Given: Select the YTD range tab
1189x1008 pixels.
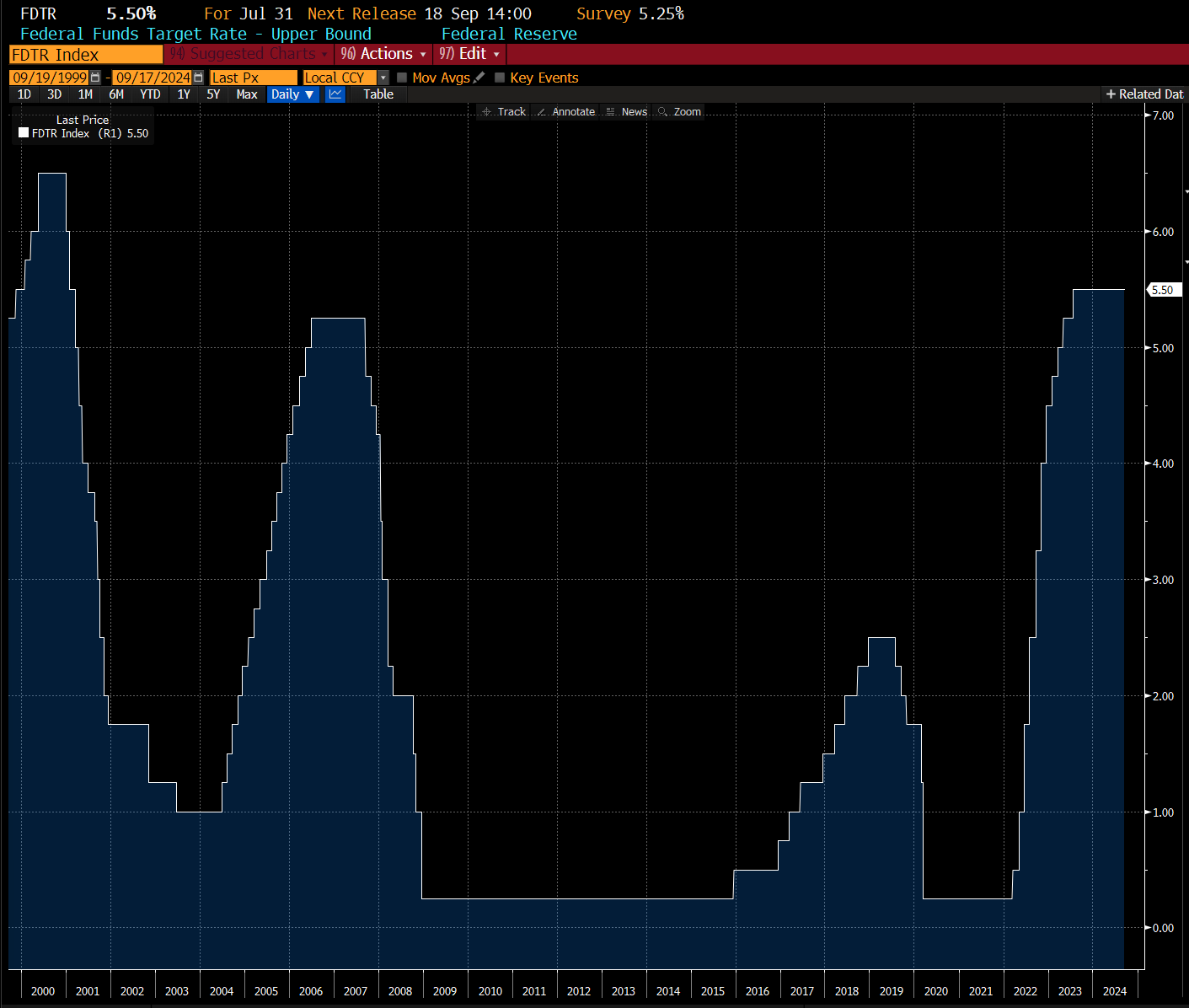Looking at the screenshot, I should tap(150, 94).
